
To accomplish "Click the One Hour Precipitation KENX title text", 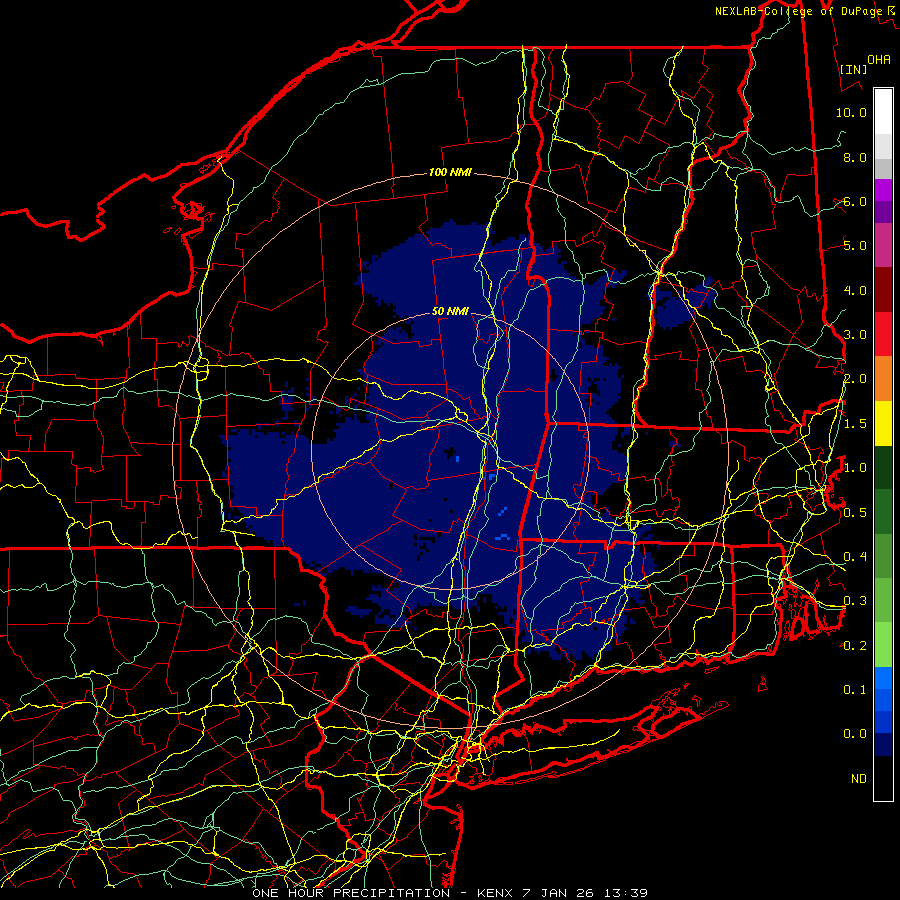I will (x=450, y=893).
